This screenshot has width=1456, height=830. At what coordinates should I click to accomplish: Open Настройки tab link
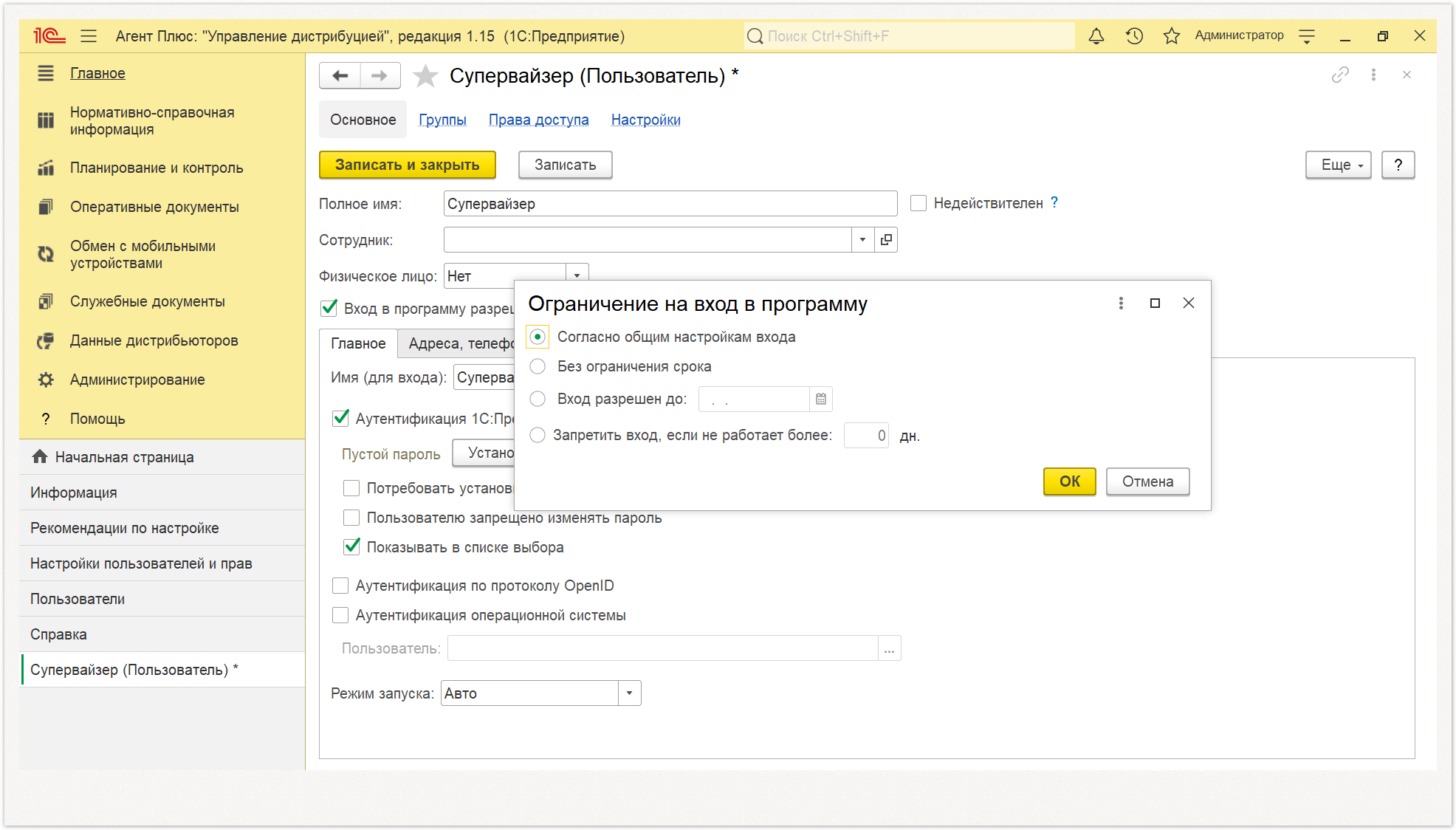tap(646, 120)
